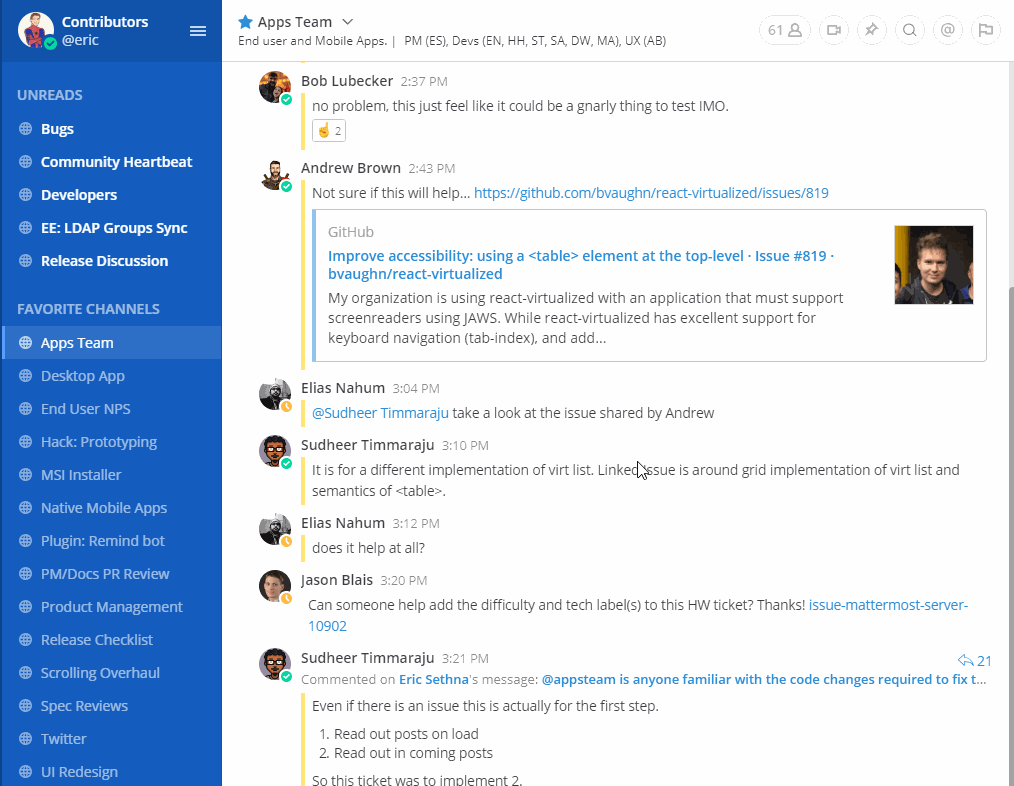The height and width of the screenshot is (786, 1014).
Task: Open issue-mattermost-server-10902 link
Action: click(x=638, y=615)
